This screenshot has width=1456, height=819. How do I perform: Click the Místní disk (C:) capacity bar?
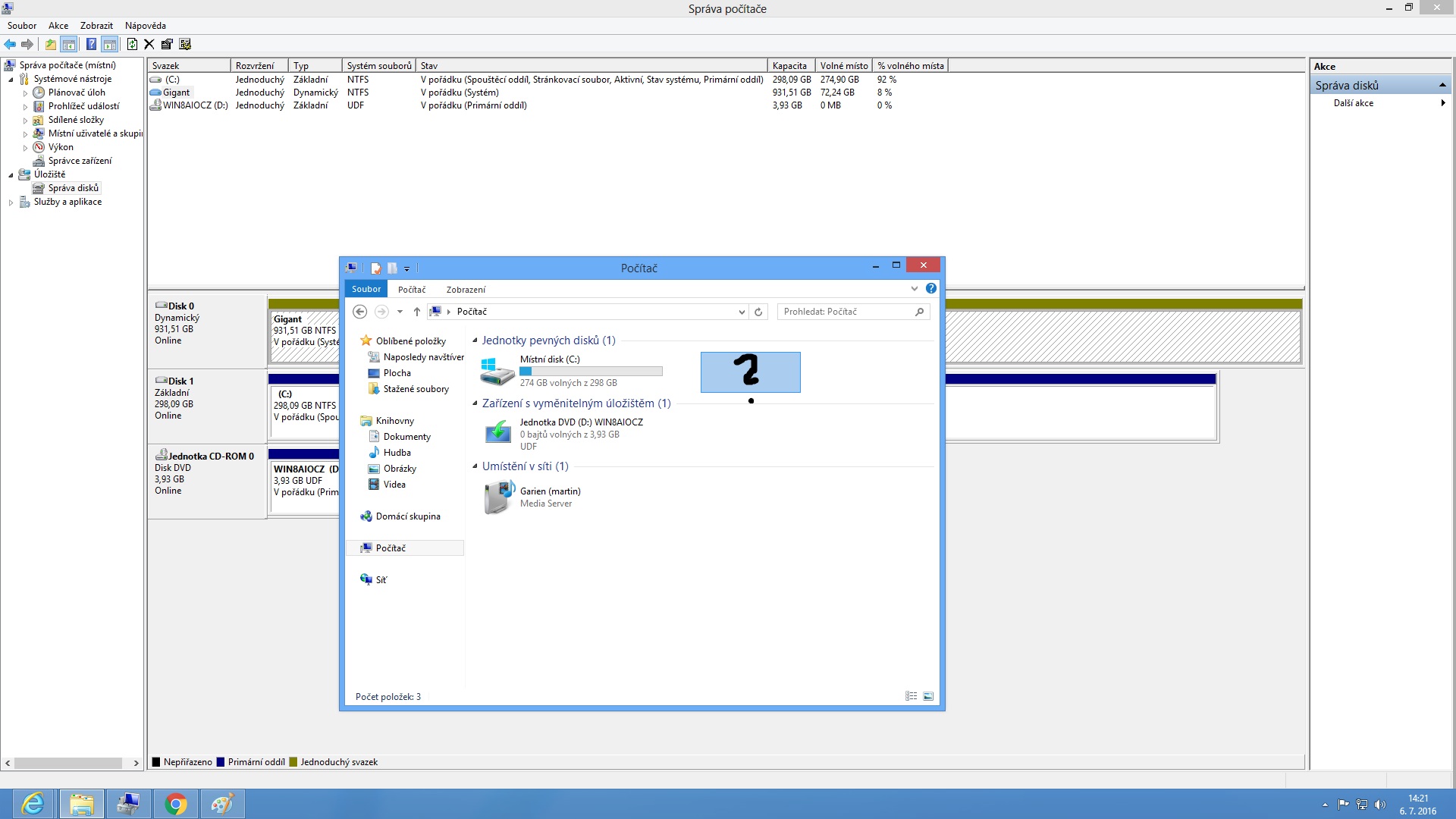pos(591,372)
